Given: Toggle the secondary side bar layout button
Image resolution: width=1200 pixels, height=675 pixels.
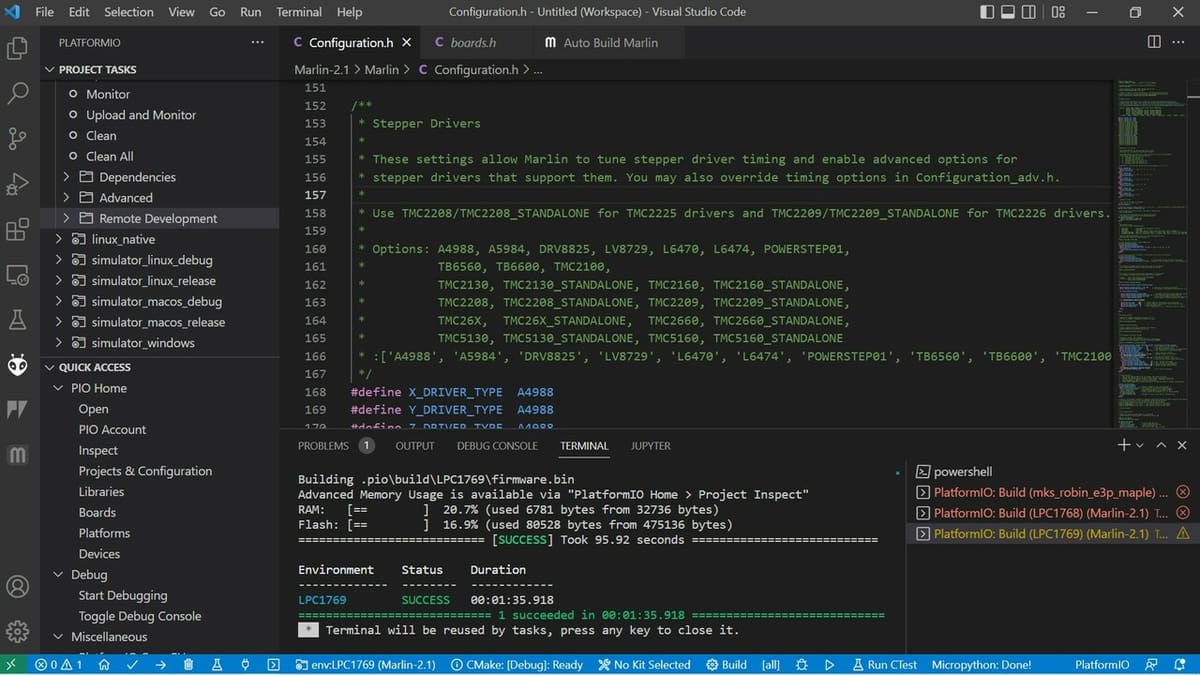Looking at the screenshot, I should pos(1031,12).
